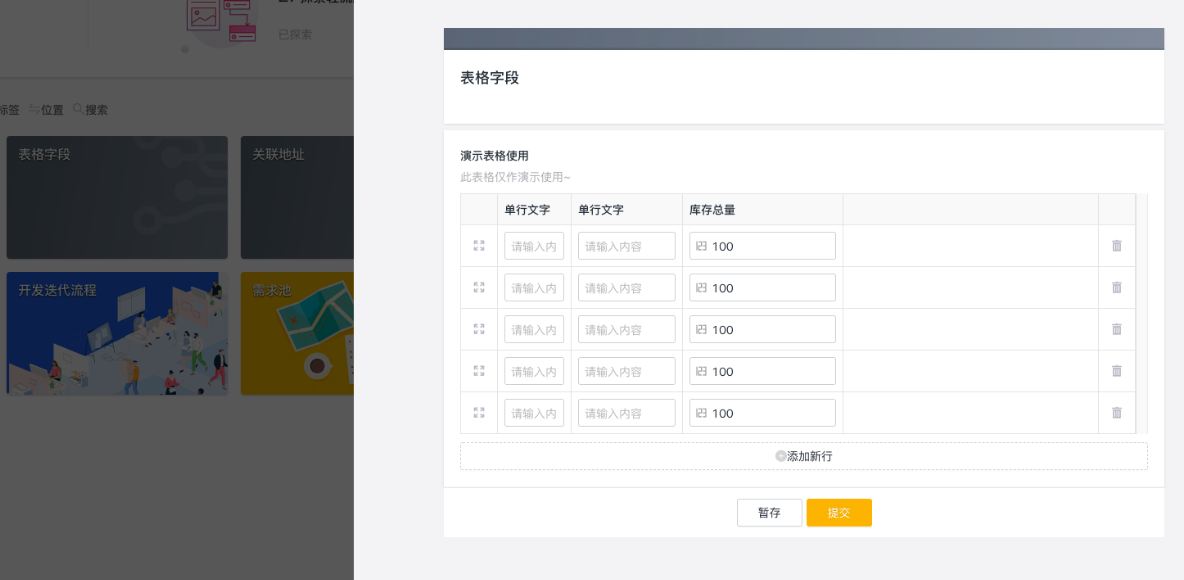Click the second 单行文字 field in row two

tap(626, 288)
